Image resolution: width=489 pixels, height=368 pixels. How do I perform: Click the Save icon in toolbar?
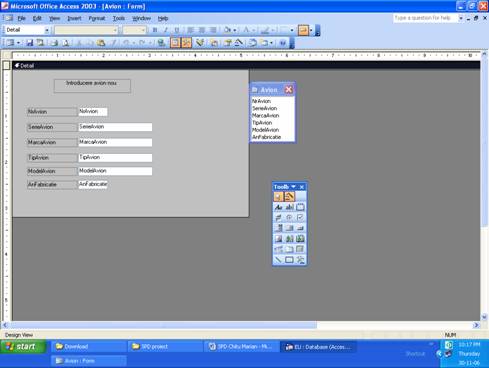coord(30,43)
